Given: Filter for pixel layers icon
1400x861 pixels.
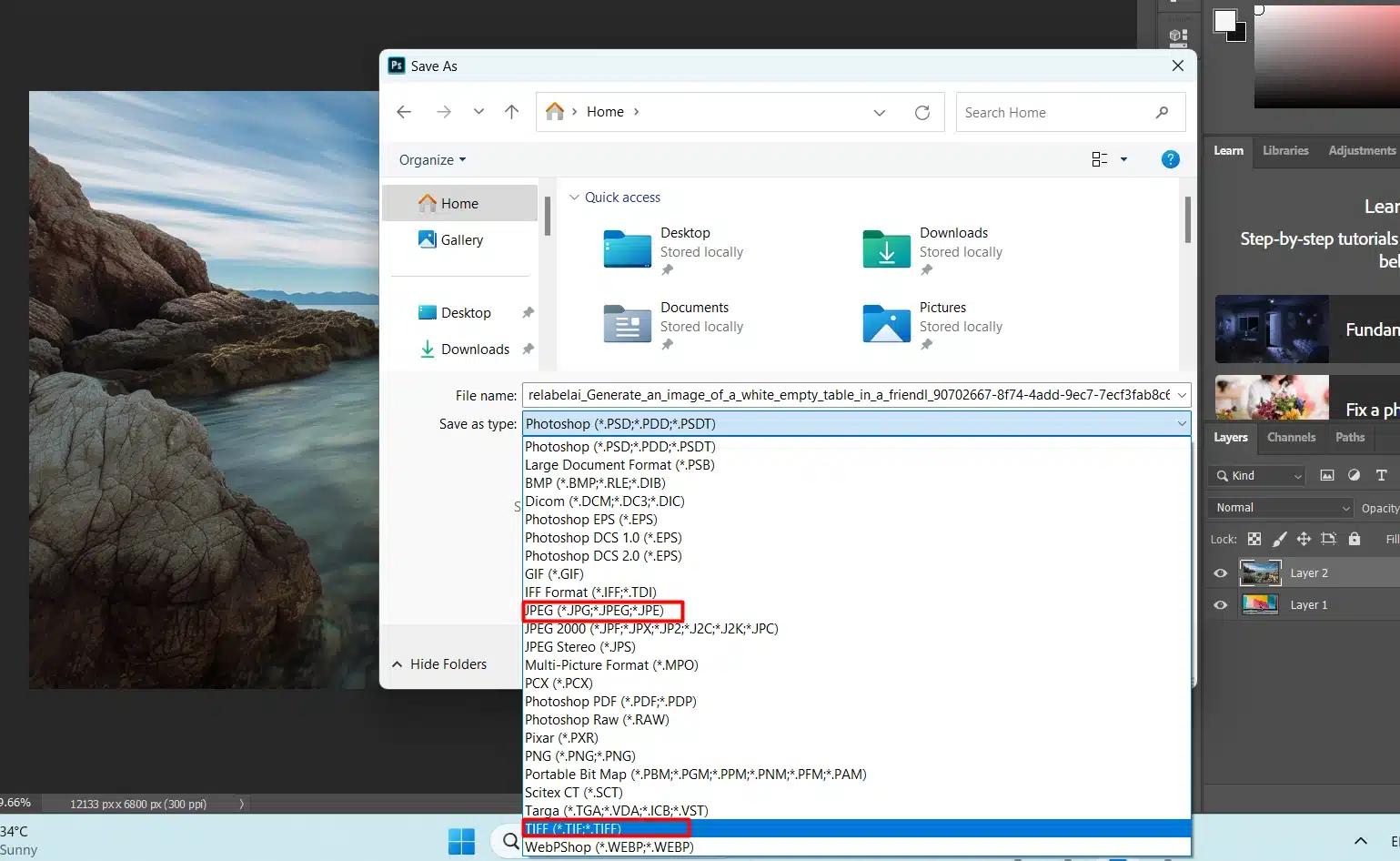Looking at the screenshot, I should coord(1326,476).
